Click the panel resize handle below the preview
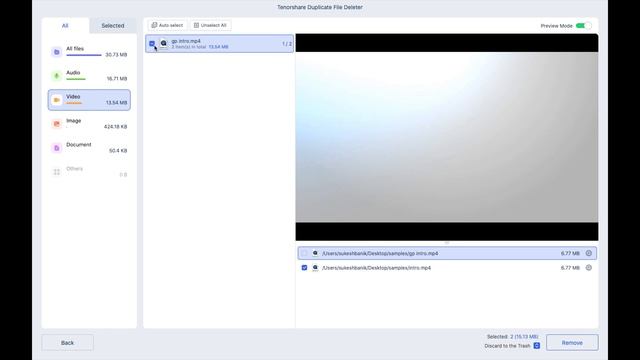Viewport: 640px width, 360px height. [x=447, y=243]
